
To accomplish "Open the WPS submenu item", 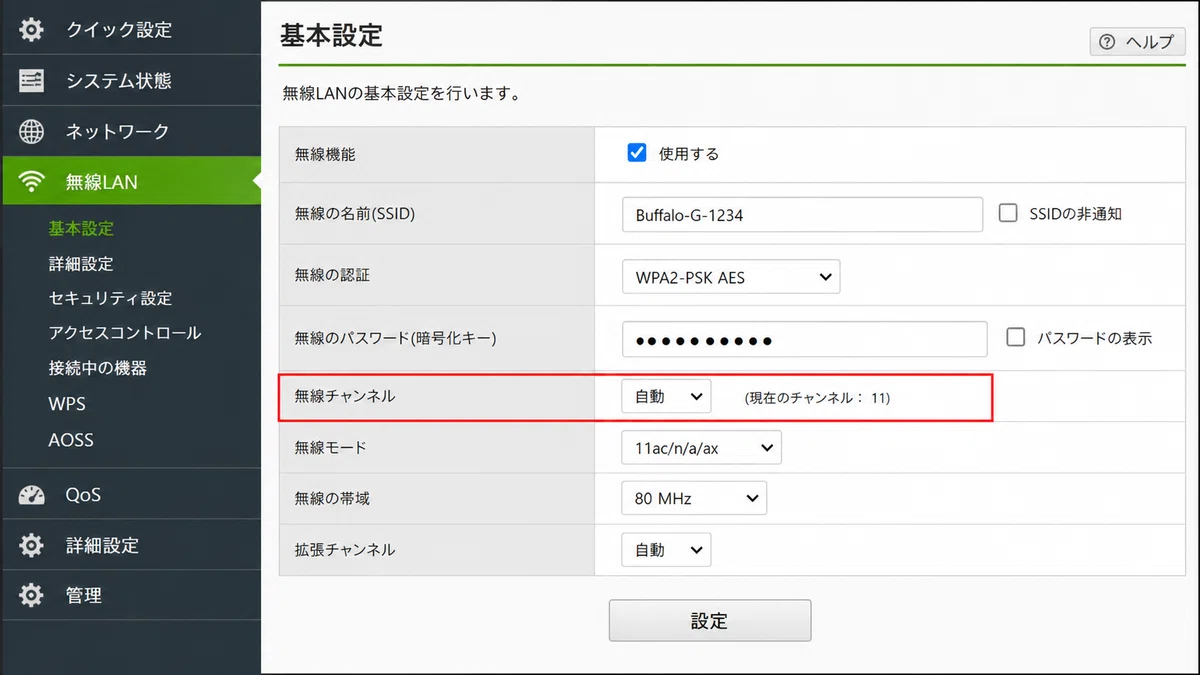I will [x=67, y=404].
